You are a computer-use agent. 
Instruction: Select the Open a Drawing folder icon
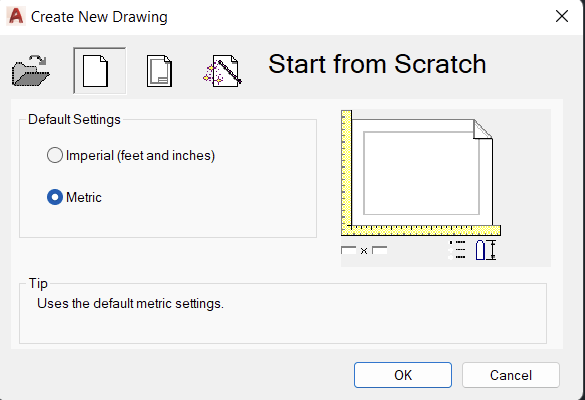[x=31, y=71]
